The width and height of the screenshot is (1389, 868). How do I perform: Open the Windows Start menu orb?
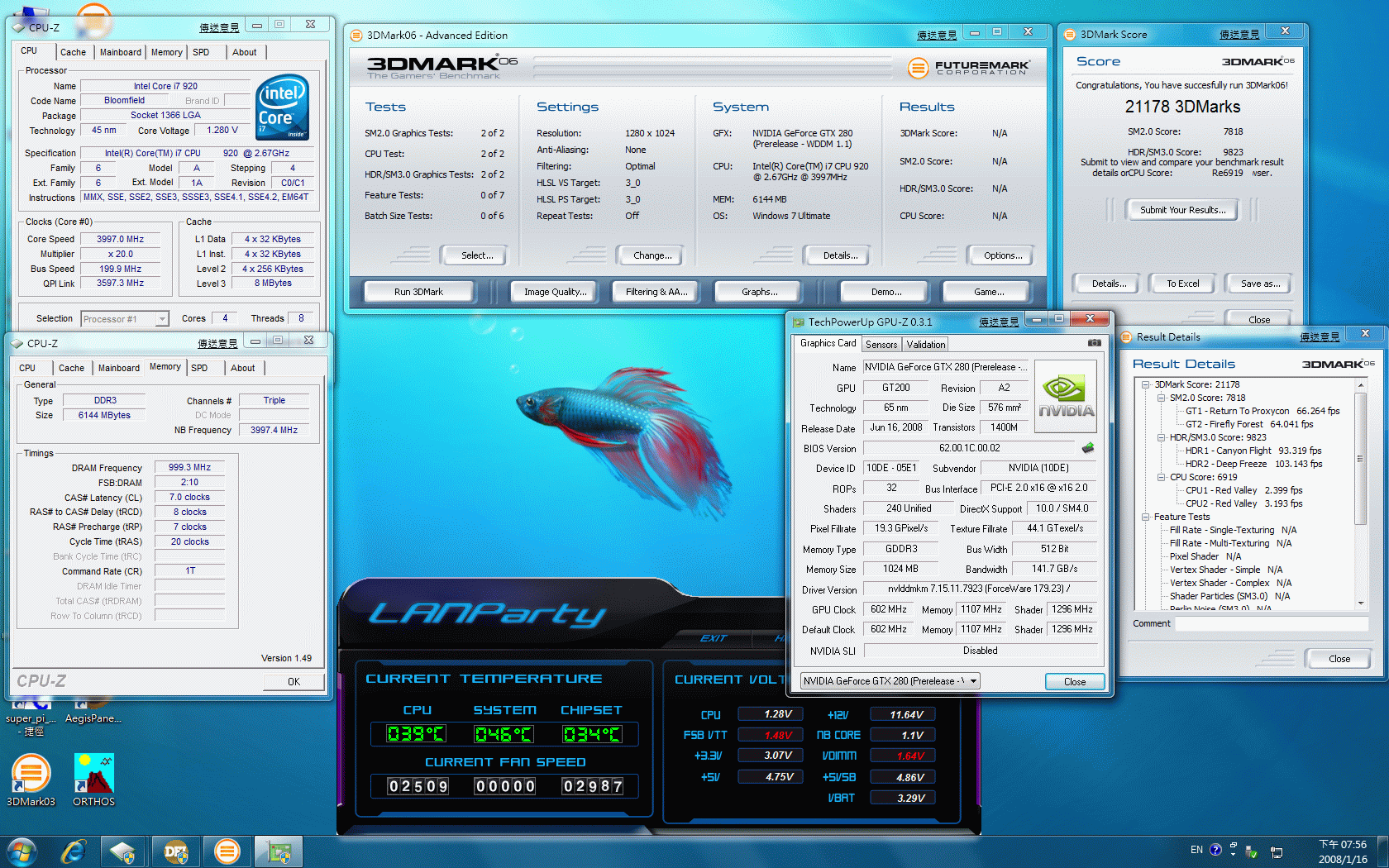[21, 851]
